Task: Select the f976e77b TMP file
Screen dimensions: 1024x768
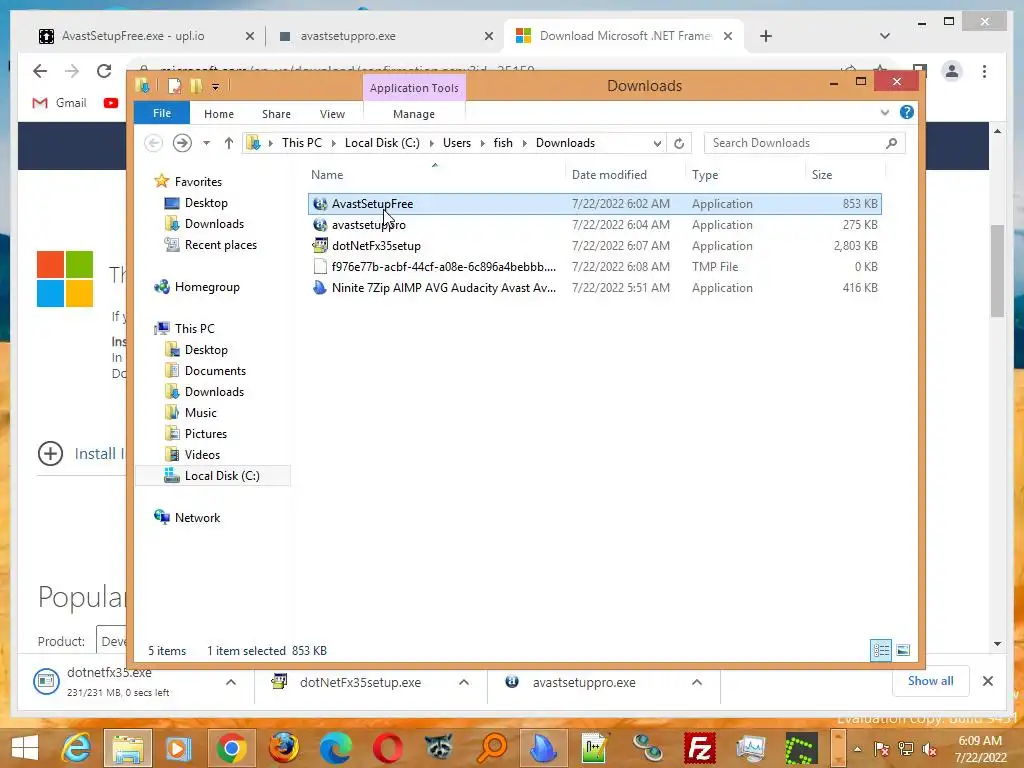Action: (594, 266)
